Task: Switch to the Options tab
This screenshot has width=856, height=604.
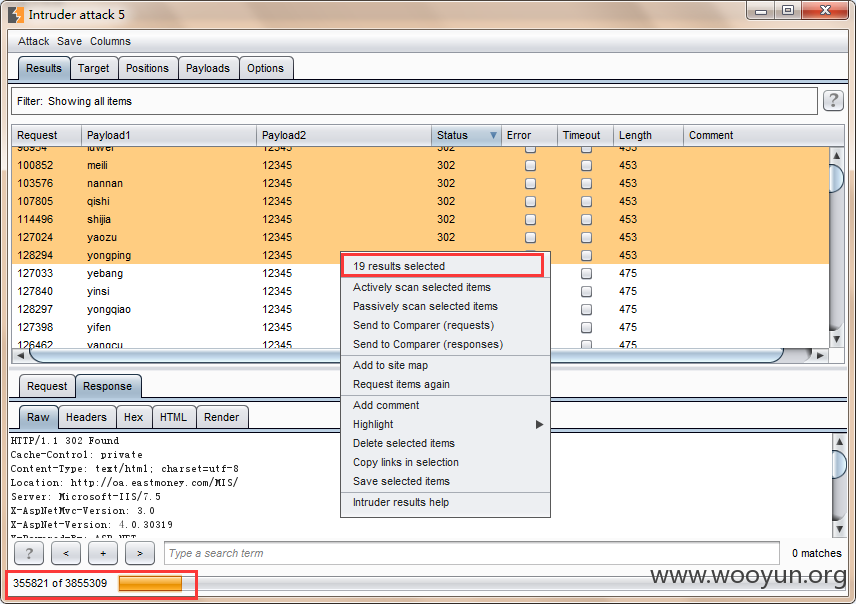Action: coord(265,68)
